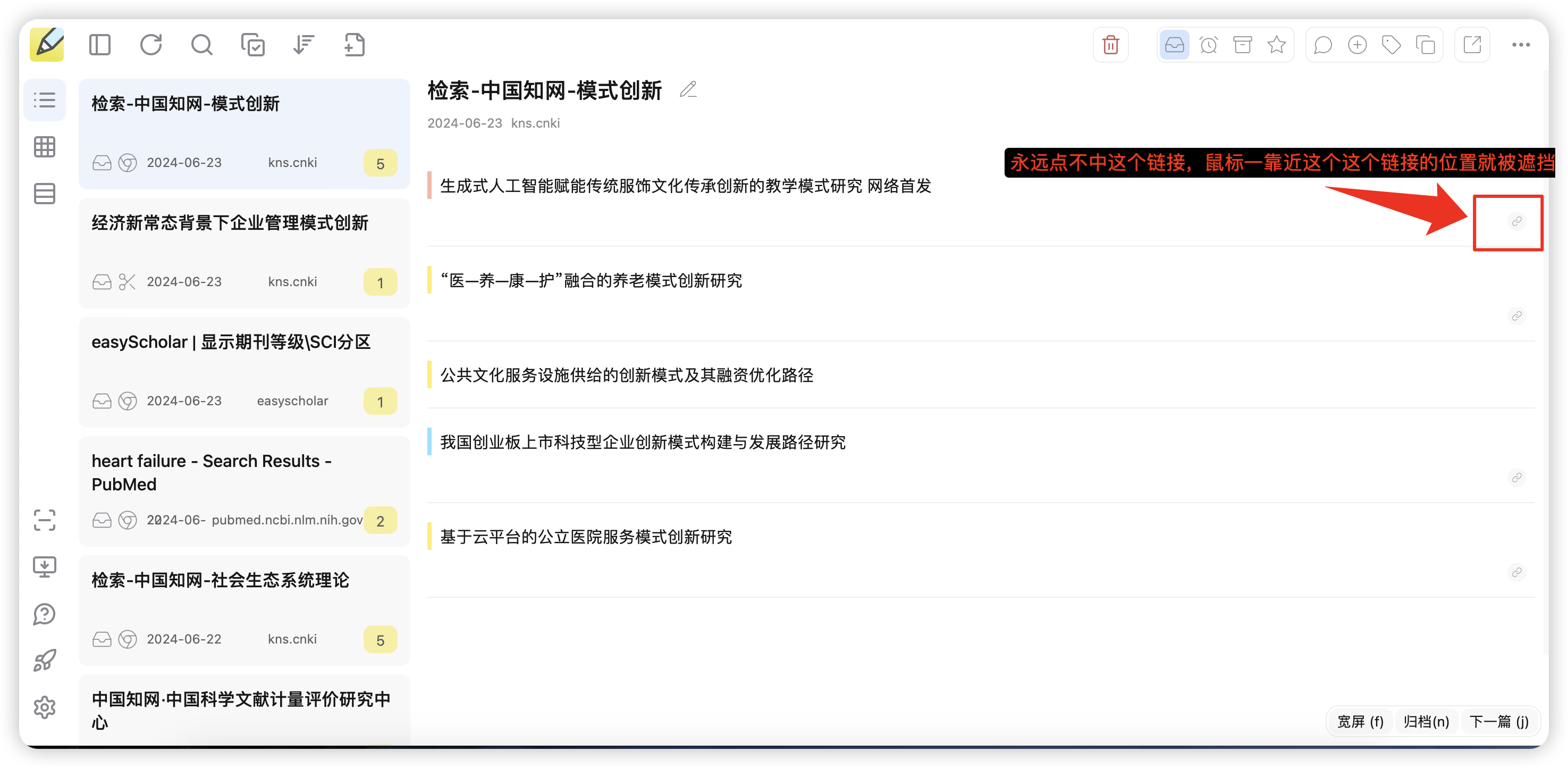This screenshot has height=768, width=1568.
Task: Click pubmed.ncbi.nlm.nih.gov source label
Action: tap(286, 520)
